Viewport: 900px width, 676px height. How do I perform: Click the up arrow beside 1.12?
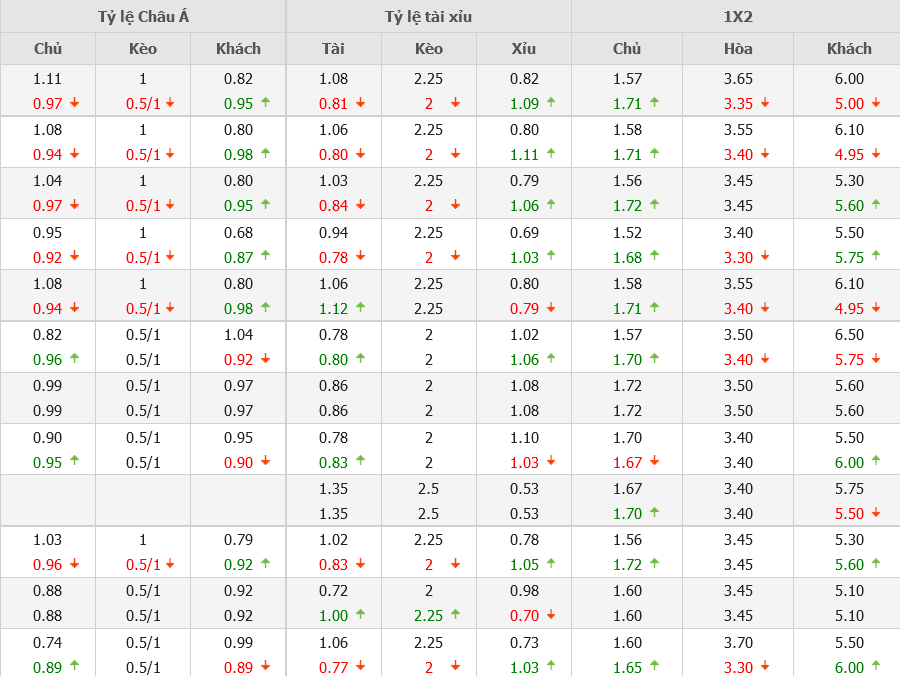361,308
